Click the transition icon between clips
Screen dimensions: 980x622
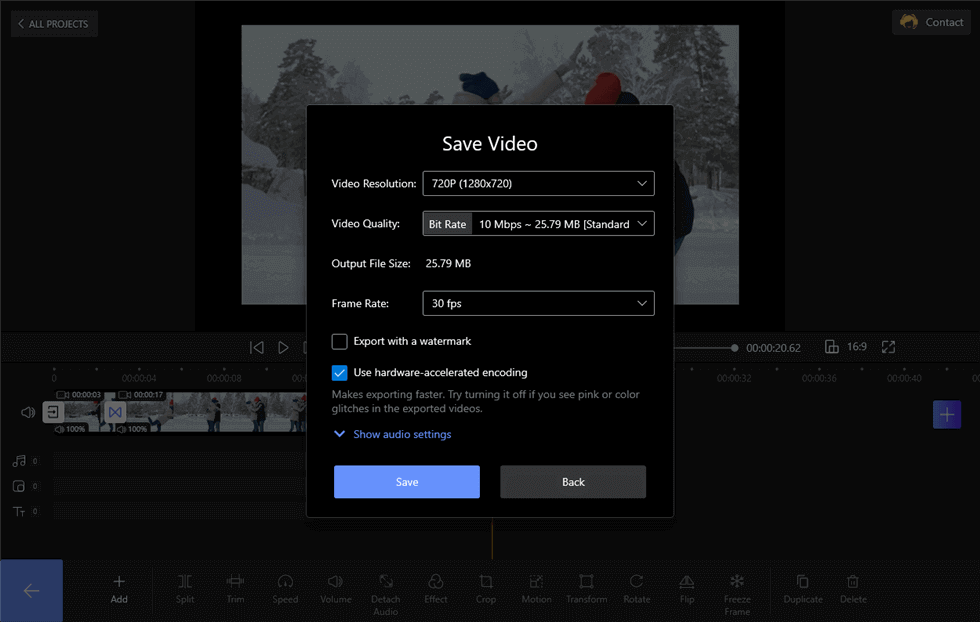point(115,412)
